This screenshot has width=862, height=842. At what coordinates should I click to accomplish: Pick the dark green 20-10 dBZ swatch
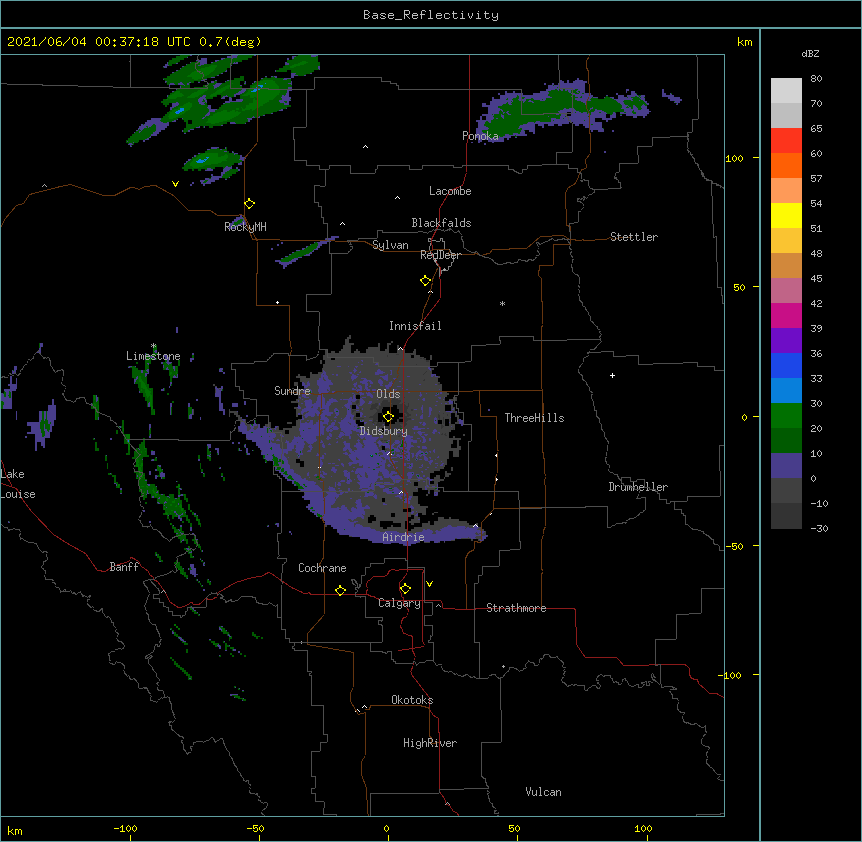coord(786,441)
